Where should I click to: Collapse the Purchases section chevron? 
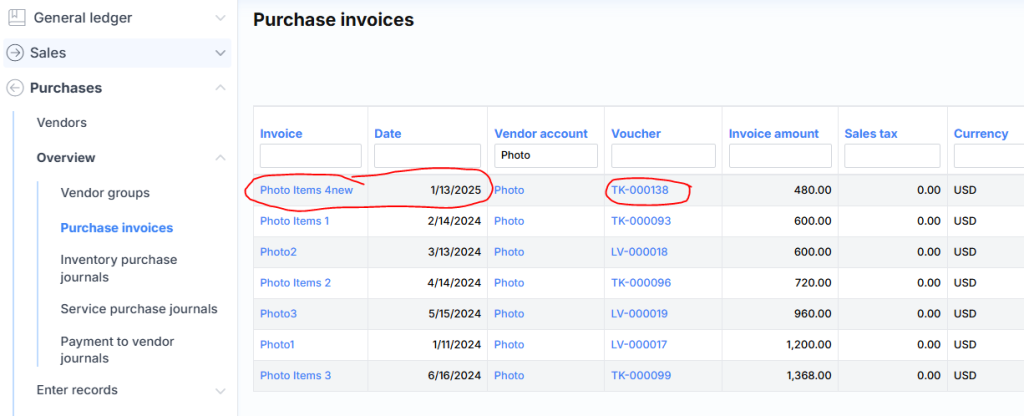coord(220,88)
